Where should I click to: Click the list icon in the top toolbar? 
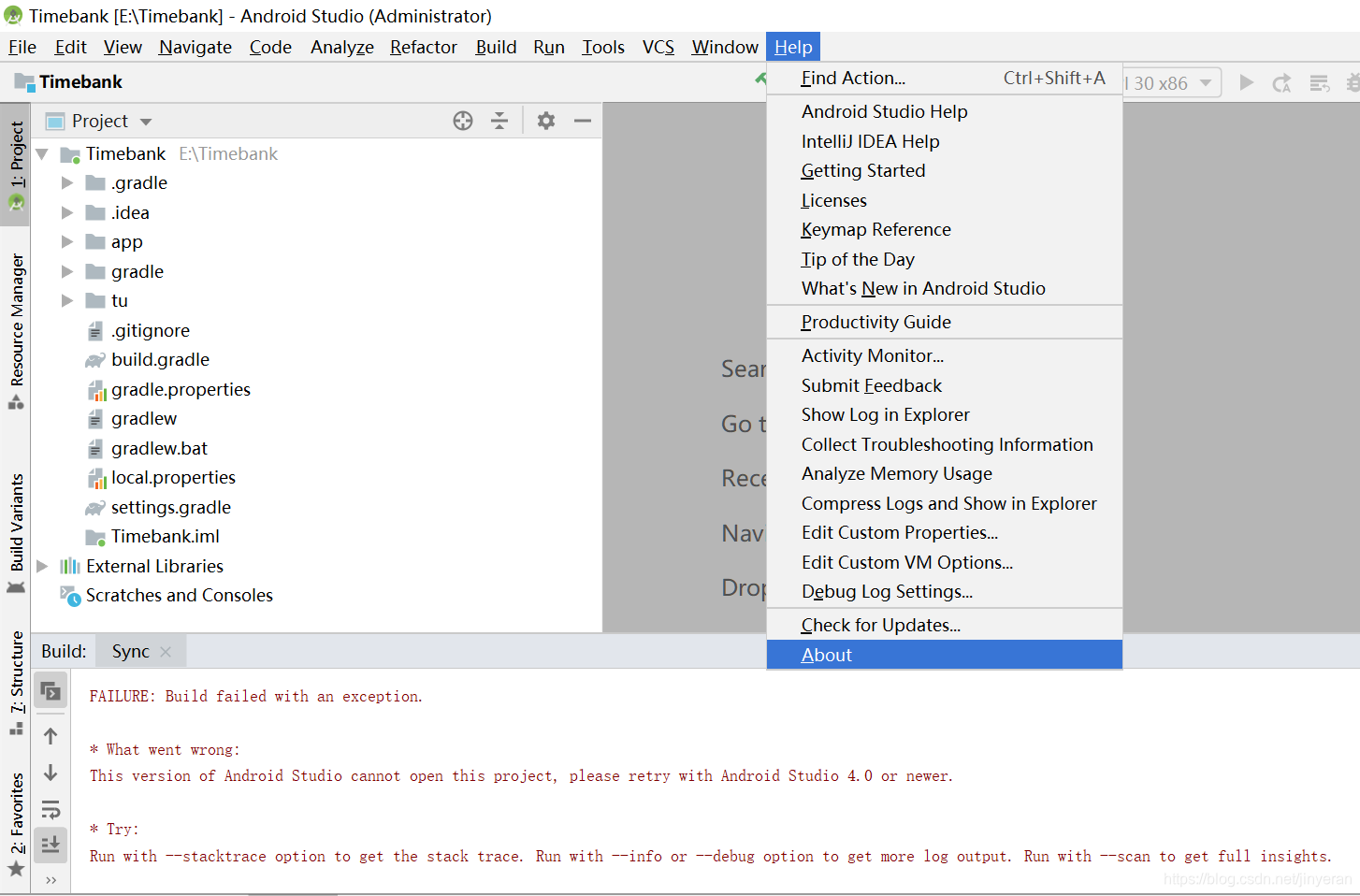coord(1320,83)
